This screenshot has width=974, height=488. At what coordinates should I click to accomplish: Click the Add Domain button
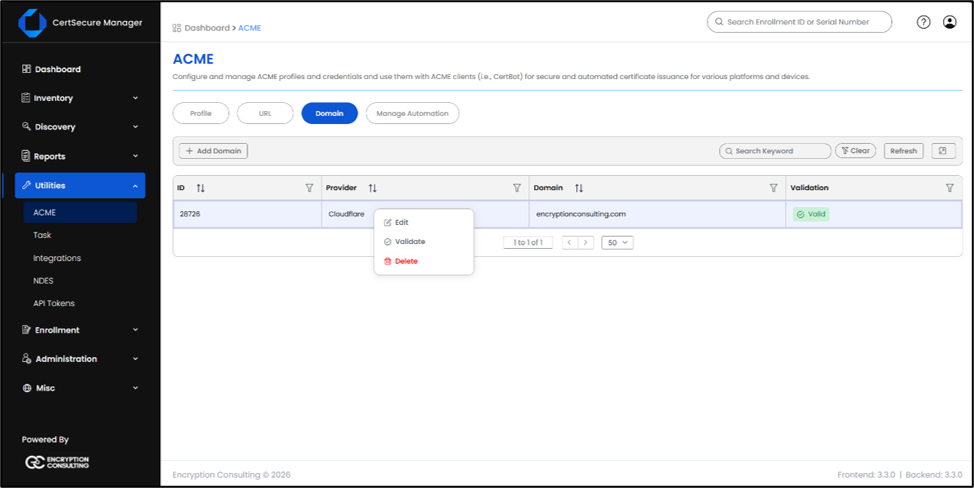214,151
